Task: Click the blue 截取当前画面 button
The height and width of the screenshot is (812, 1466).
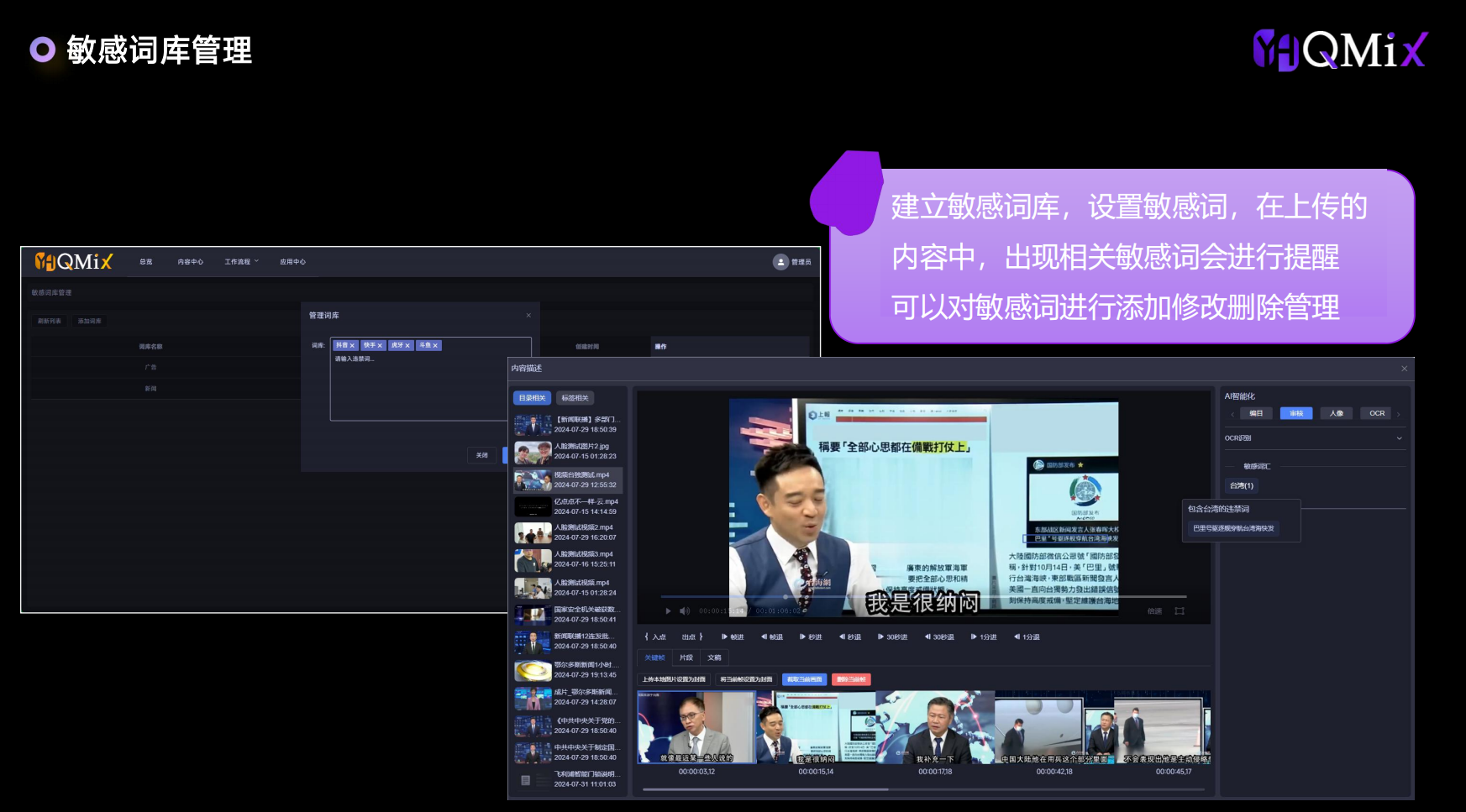Action: (x=805, y=679)
